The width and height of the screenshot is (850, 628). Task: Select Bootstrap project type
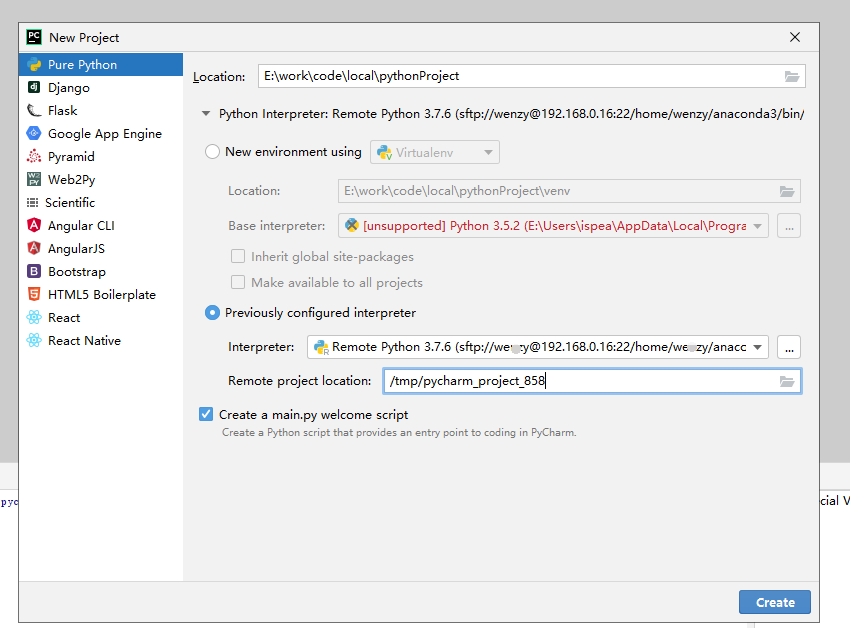(x=101, y=271)
